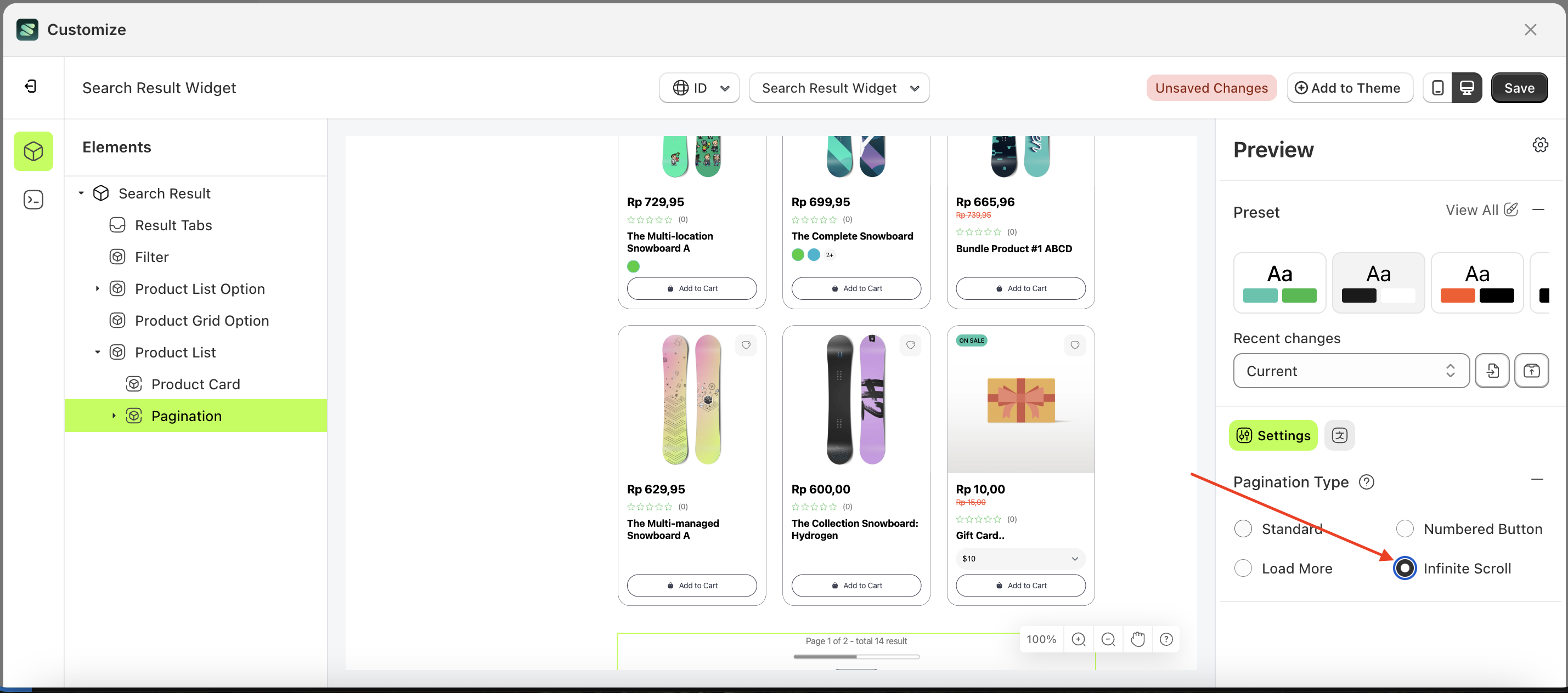1568x693 pixels.
Task: Switch to desktop preview icon
Action: [1467, 88]
